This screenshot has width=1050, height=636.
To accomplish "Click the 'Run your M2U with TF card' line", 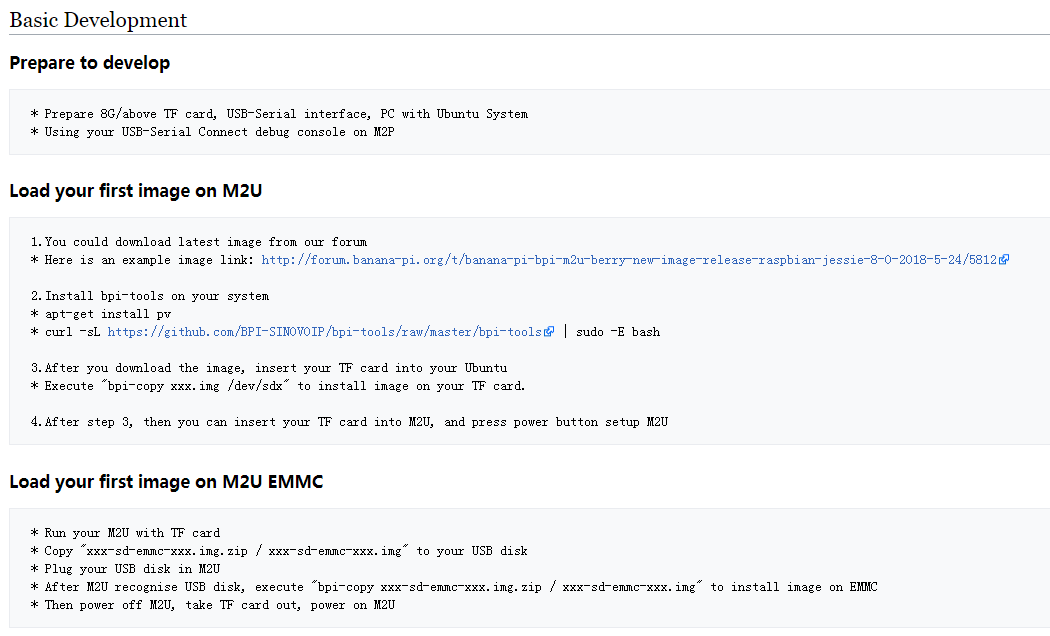I will pyautogui.click(x=126, y=533).
